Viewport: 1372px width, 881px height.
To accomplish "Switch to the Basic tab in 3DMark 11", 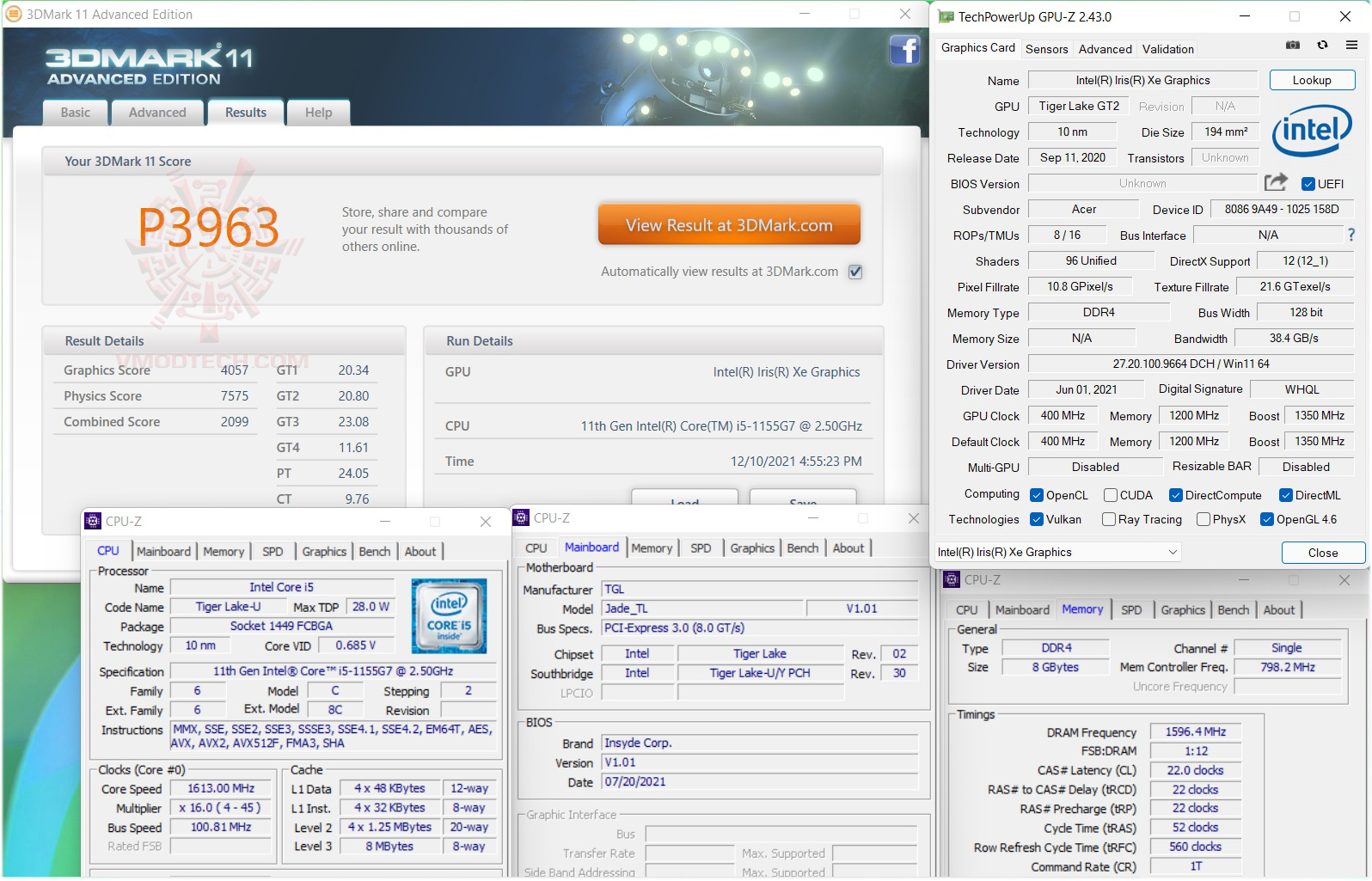I will coord(76,113).
